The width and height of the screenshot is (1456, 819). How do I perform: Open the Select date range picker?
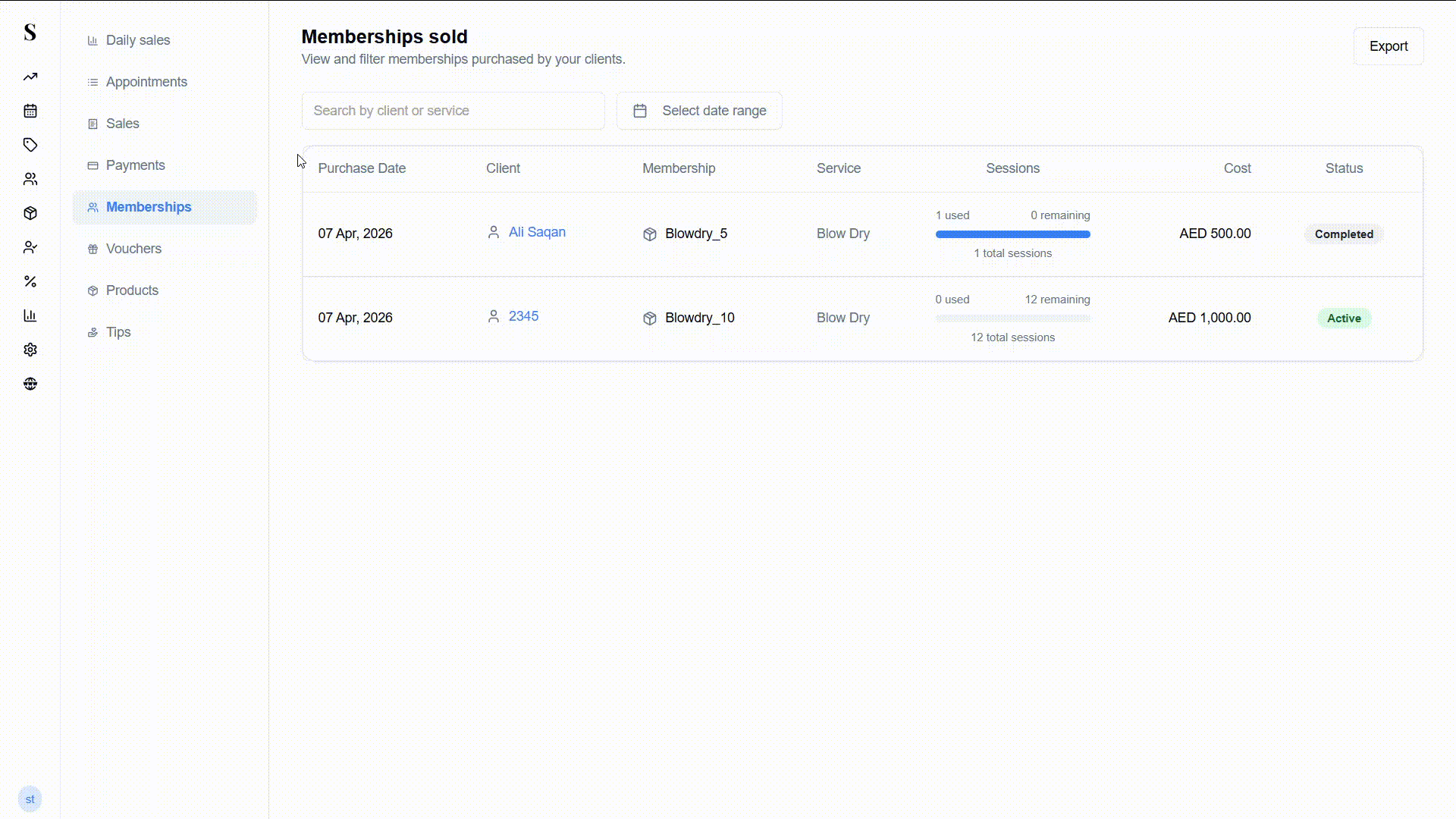tap(698, 111)
